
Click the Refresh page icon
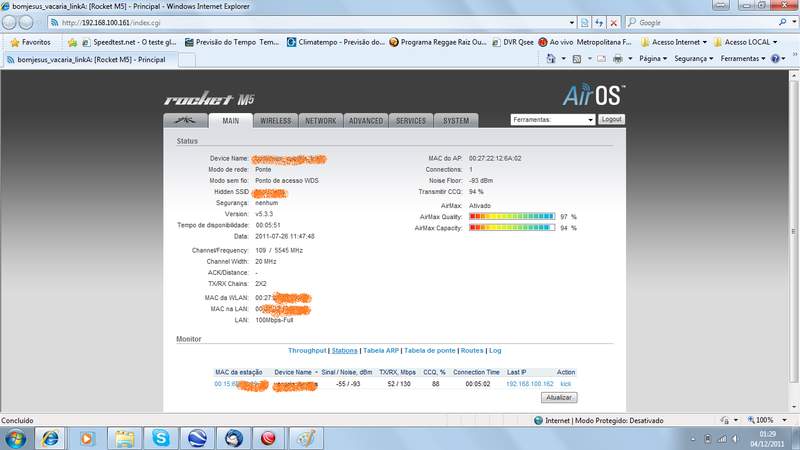coord(599,22)
